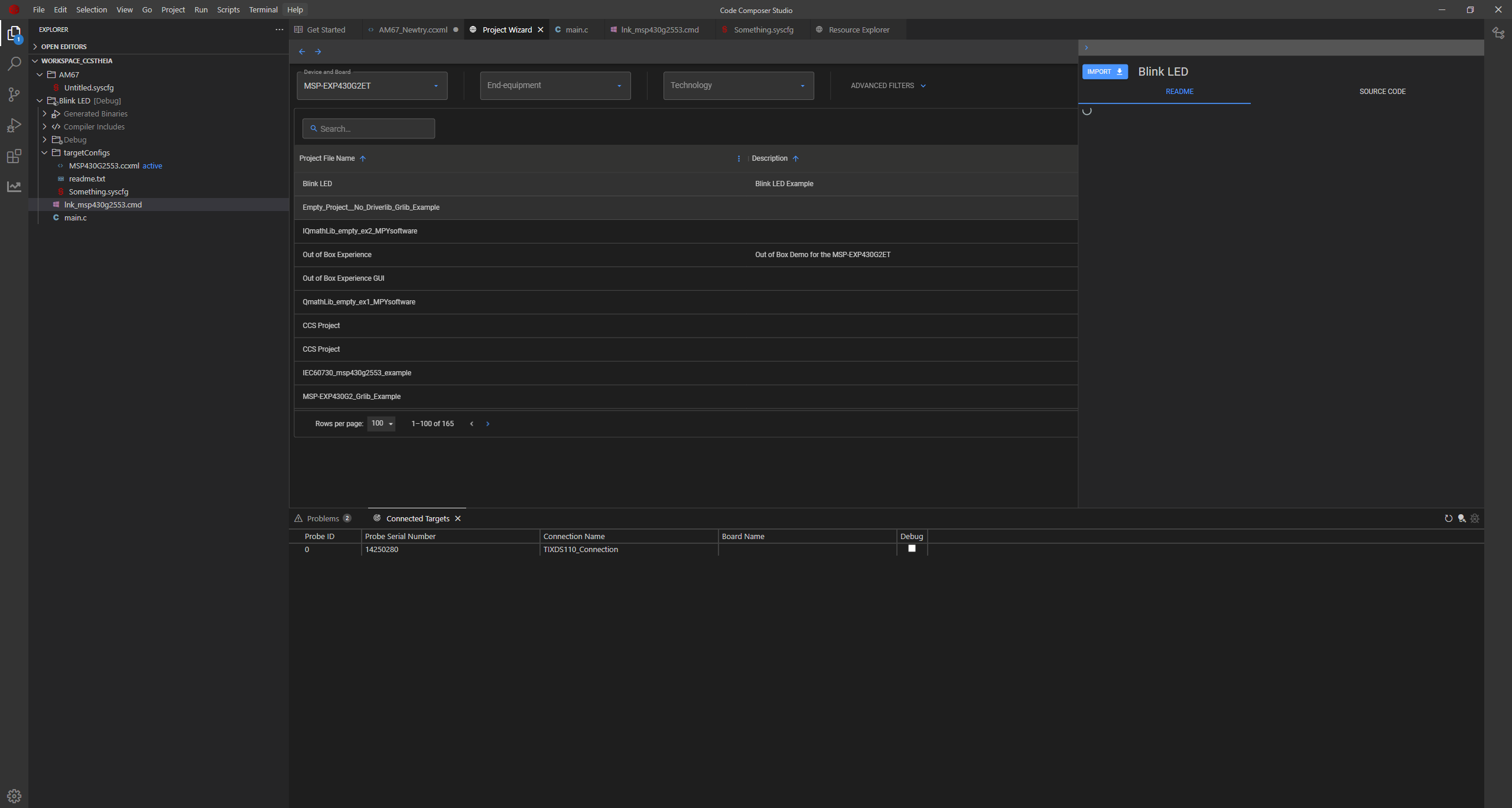Select the Out of Box Experience project row
Viewport: 1512px width, 808px height.
pos(685,255)
